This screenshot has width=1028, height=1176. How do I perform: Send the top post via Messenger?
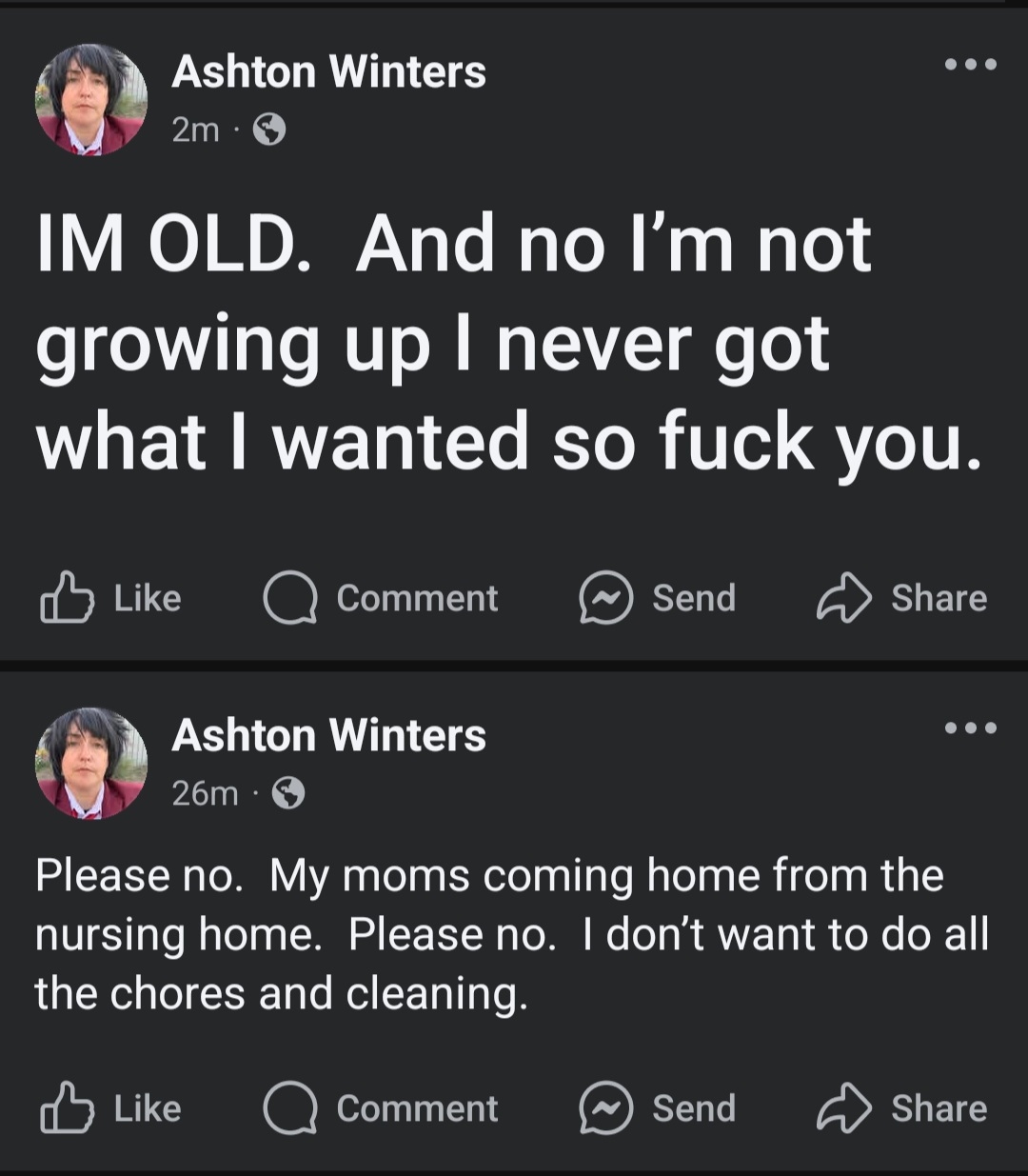click(658, 598)
